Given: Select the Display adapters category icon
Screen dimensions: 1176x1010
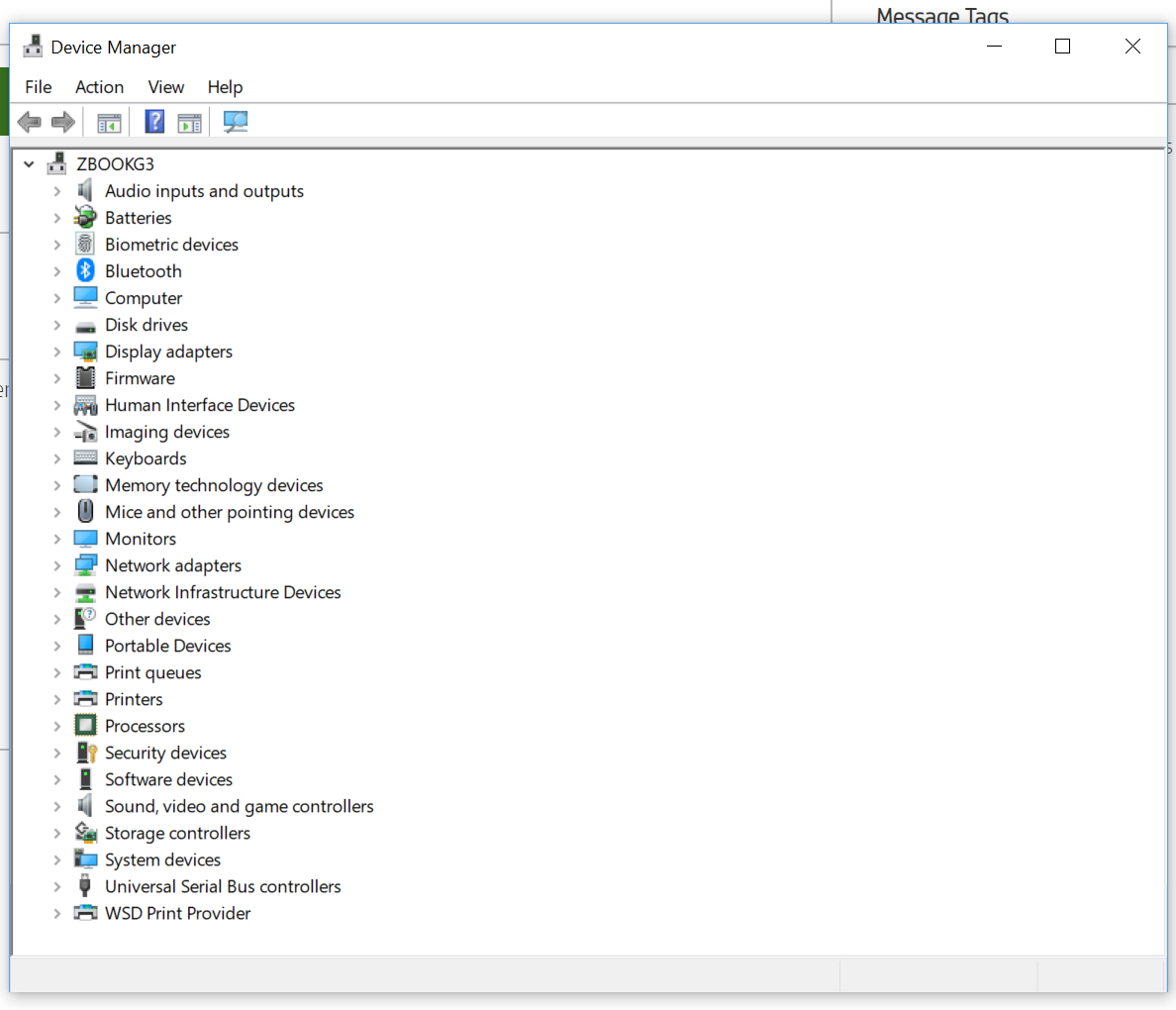Looking at the screenshot, I should [85, 351].
